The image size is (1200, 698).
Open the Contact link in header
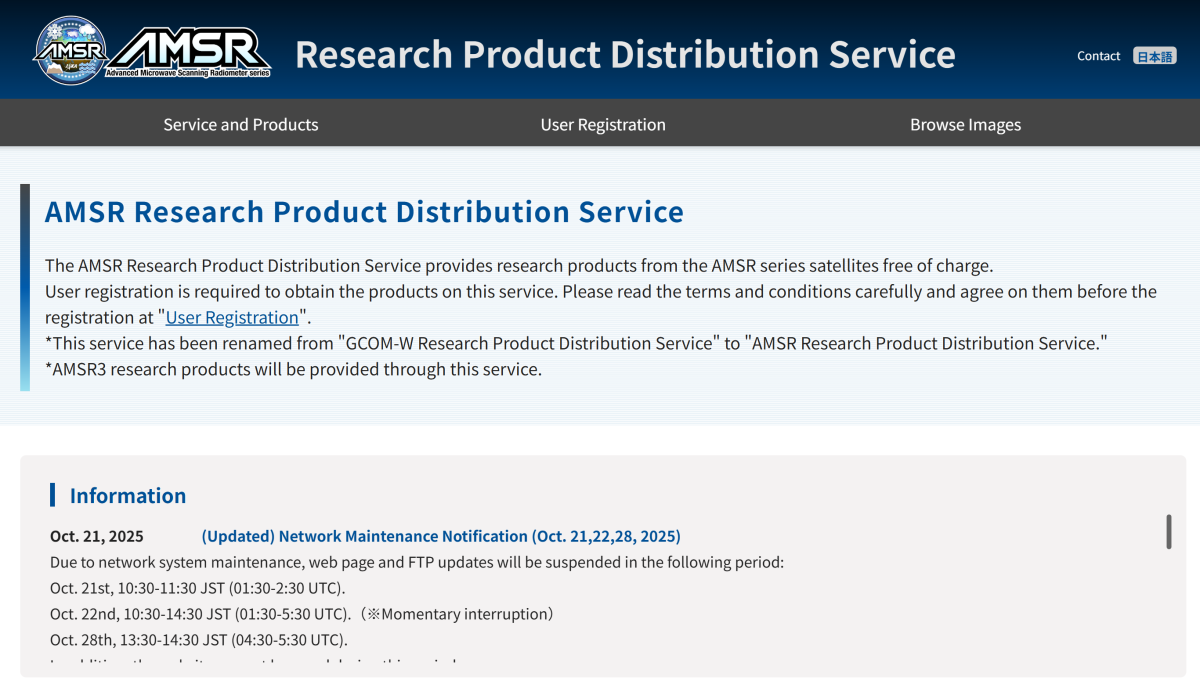click(1098, 56)
